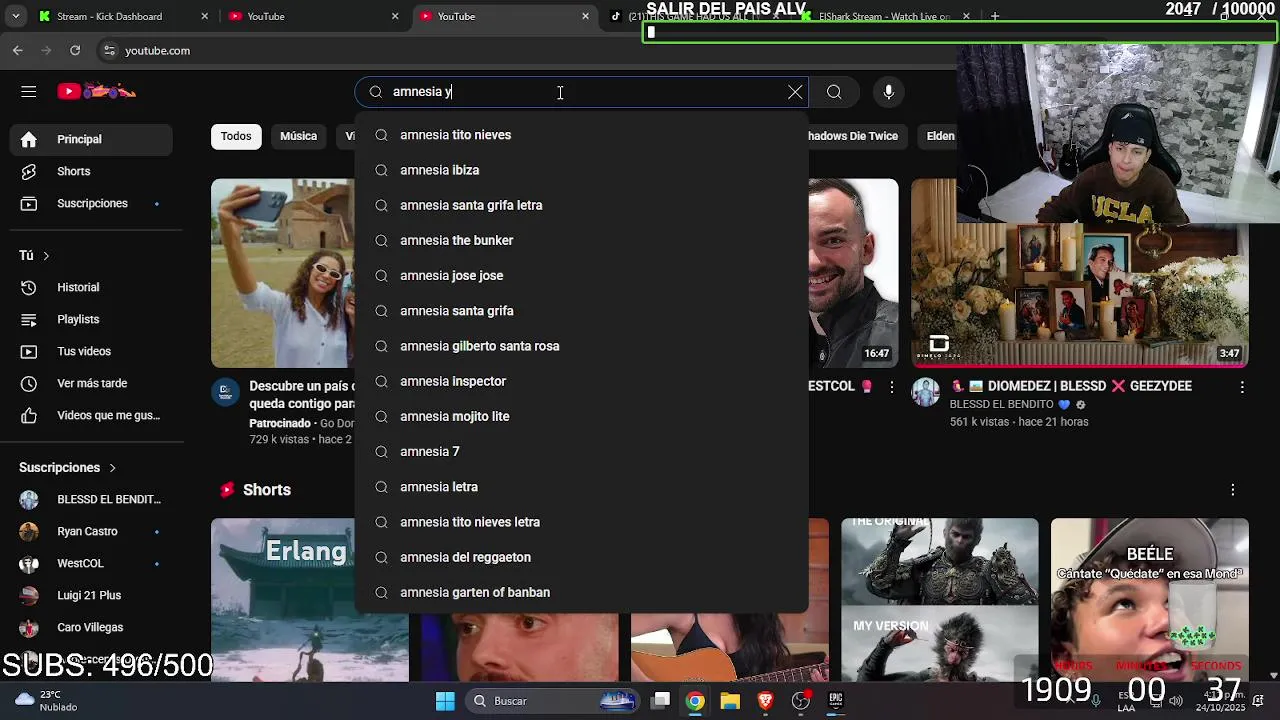Clear the search box text
Image resolution: width=1280 pixels, height=720 pixels.
click(795, 92)
